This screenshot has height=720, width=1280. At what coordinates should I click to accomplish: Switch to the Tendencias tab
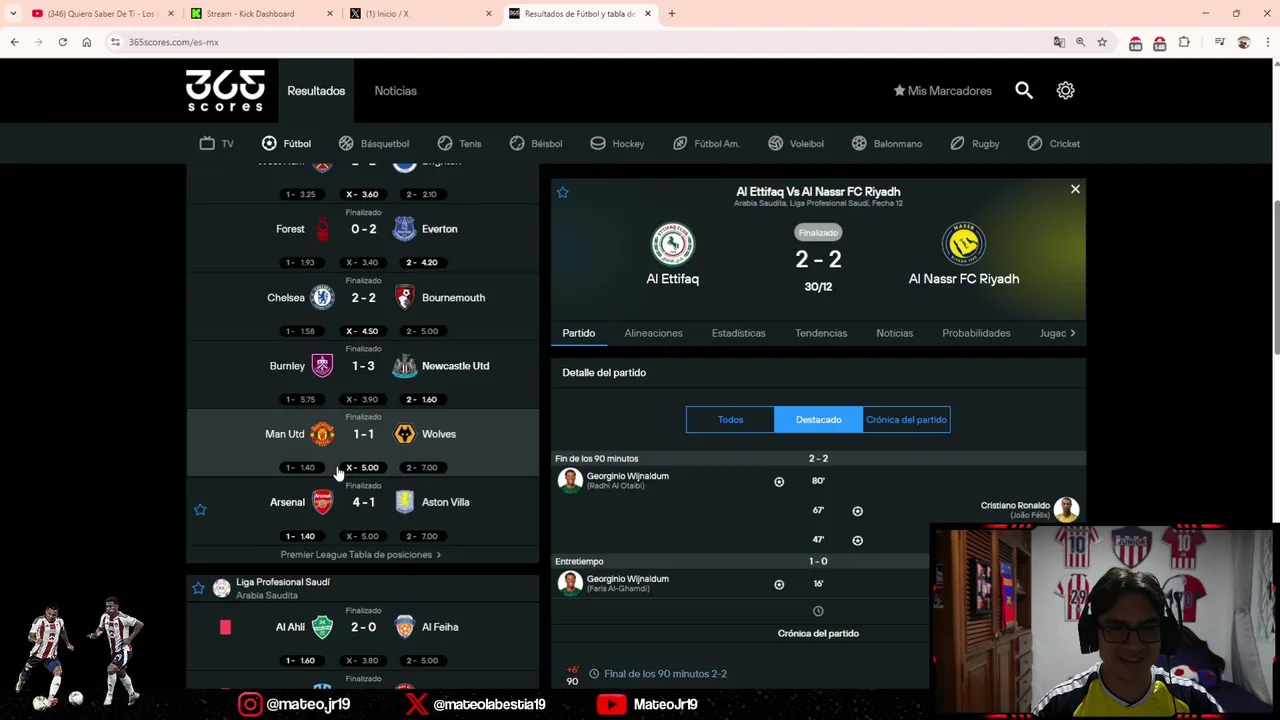pyautogui.click(x=821, y=333)
